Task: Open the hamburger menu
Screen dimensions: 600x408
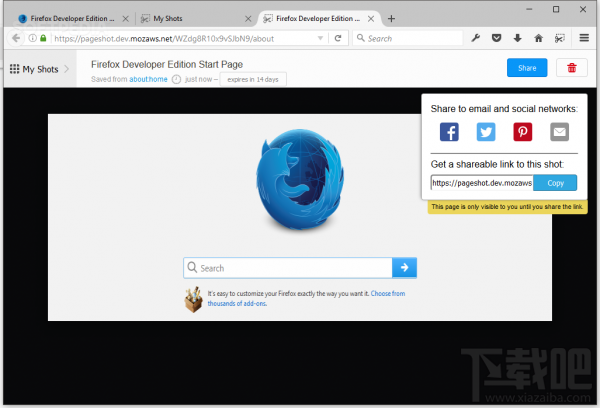Action: pos(584,38)
